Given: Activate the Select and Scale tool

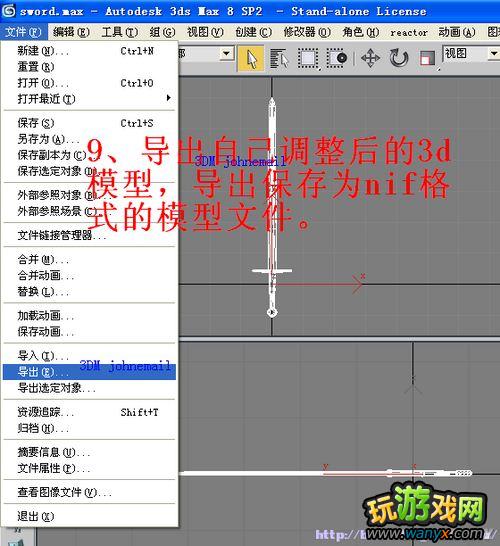Looking at the screenshot, I should 427,58.
